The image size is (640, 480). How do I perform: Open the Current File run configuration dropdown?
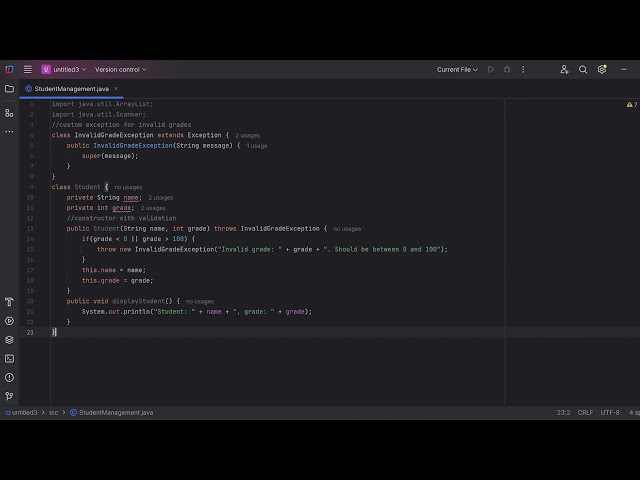[457, 69]
